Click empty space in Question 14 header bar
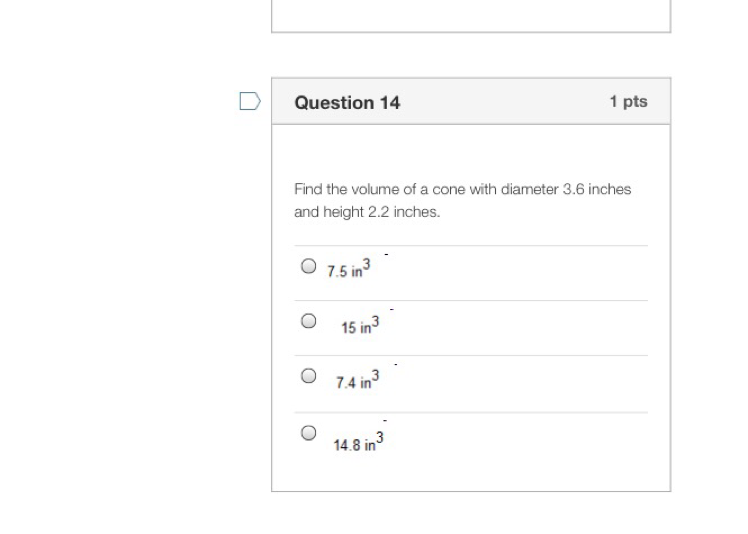The height and width of the screenshot is (534, 748). 500,102
